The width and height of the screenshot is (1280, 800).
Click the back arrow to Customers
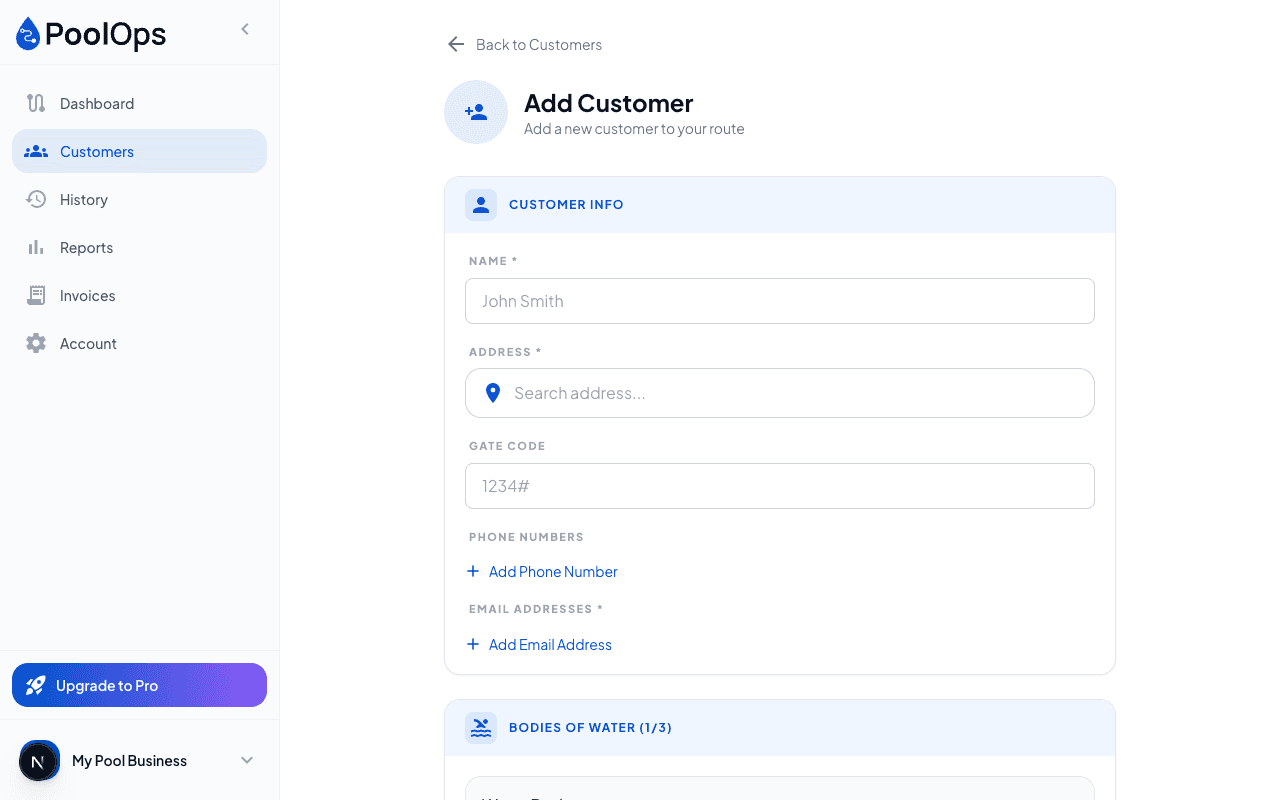tap(456, 44)
